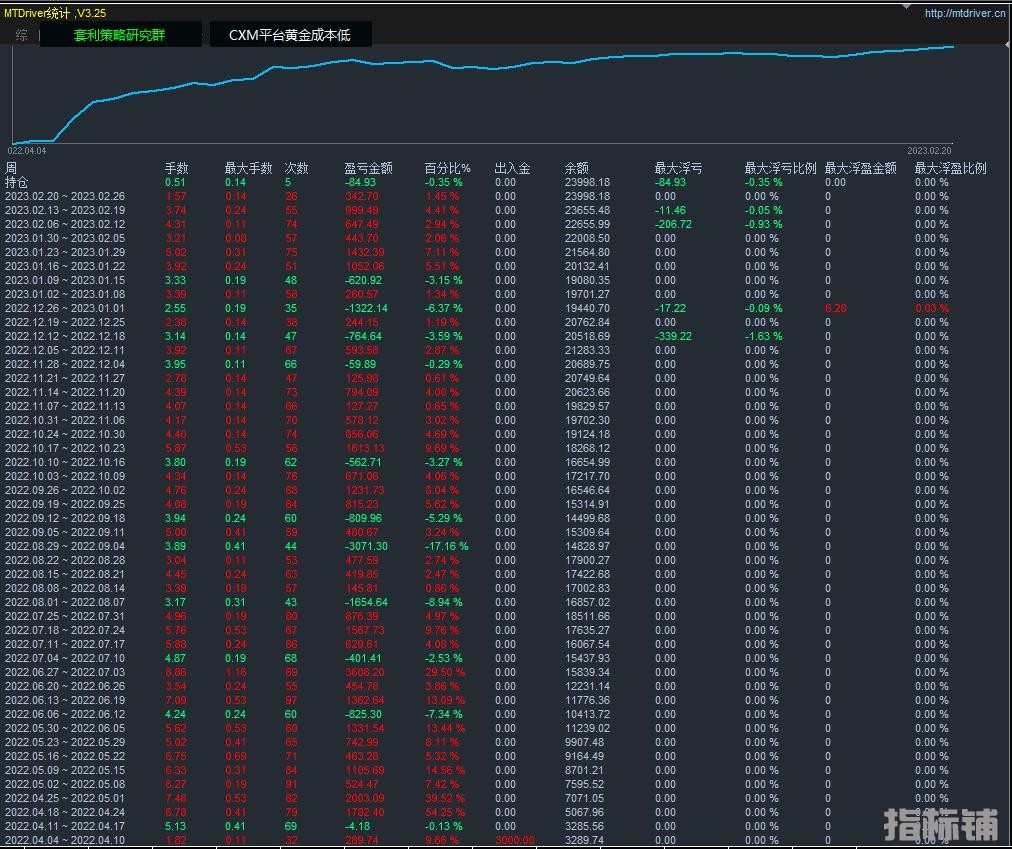Select the partially hidden 综 tab

(22, 35)
